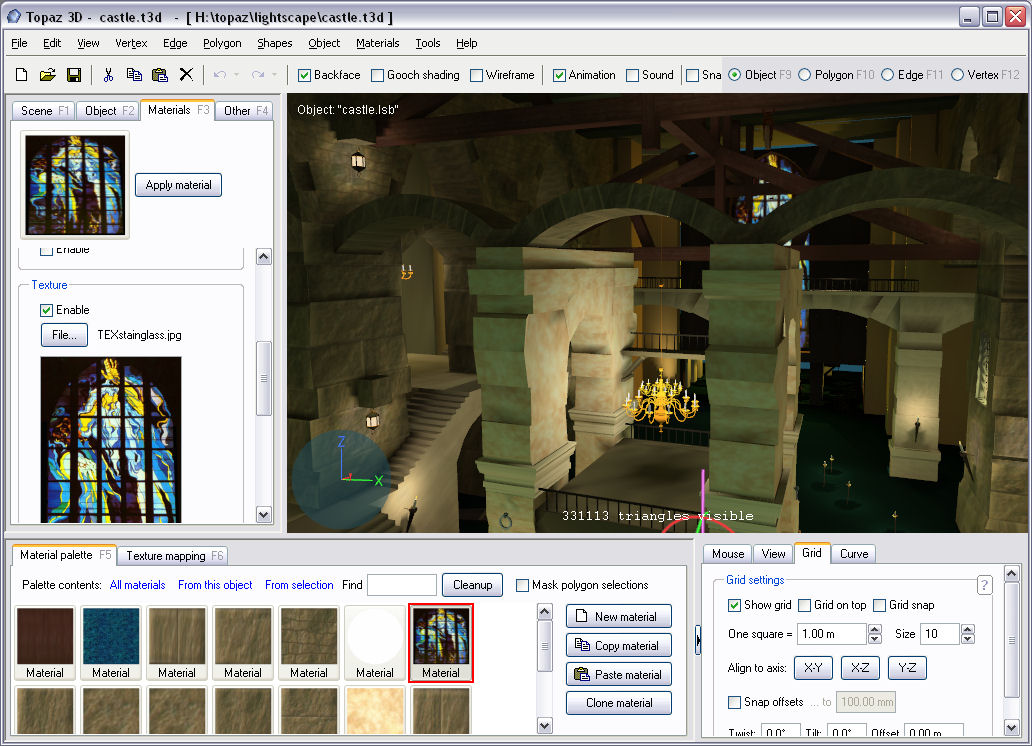The width and height of the screenshot is (1032, 746).
Task: Click the Copy icon in toolbar
Action: pyautogui.click(x=134, y=75)
